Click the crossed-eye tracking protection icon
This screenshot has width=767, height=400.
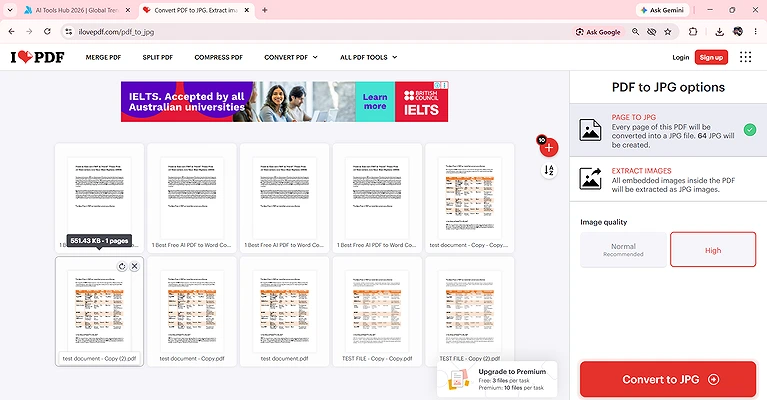click(x=652, y=32)
